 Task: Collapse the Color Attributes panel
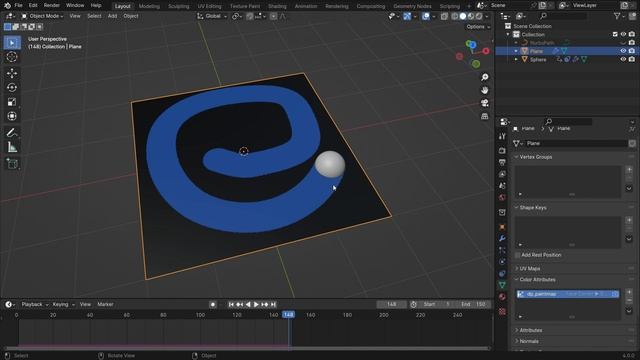[x=537, y=280]
